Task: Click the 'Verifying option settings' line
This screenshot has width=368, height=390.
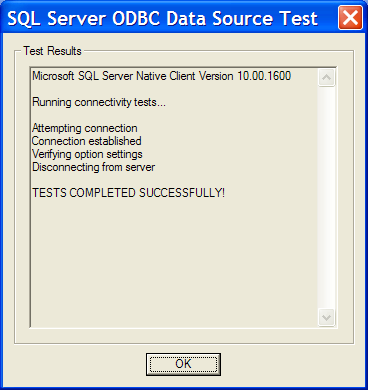Action: click(x=87, y=154)
